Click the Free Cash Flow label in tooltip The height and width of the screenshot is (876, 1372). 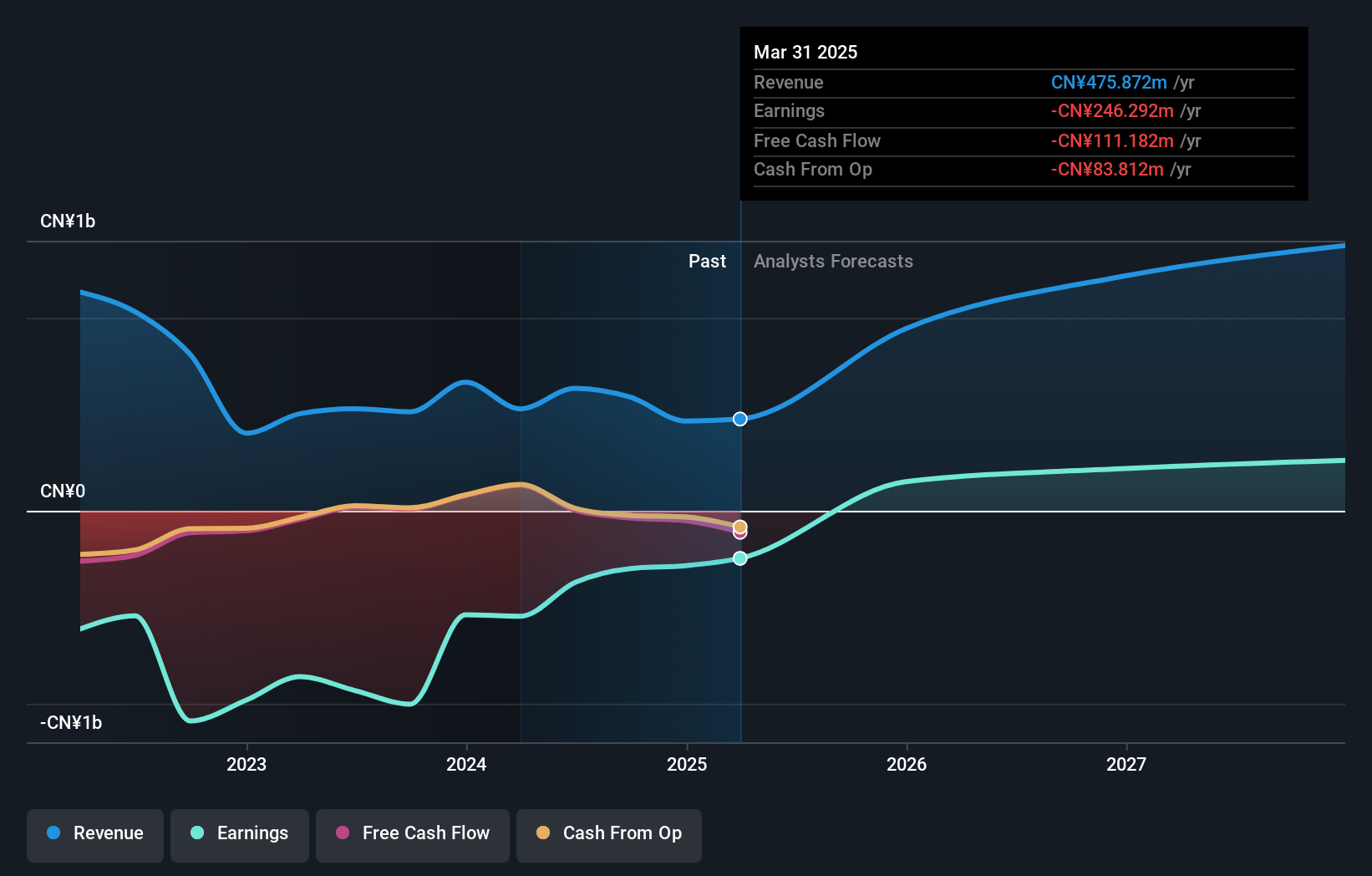[x=817, y=140]
